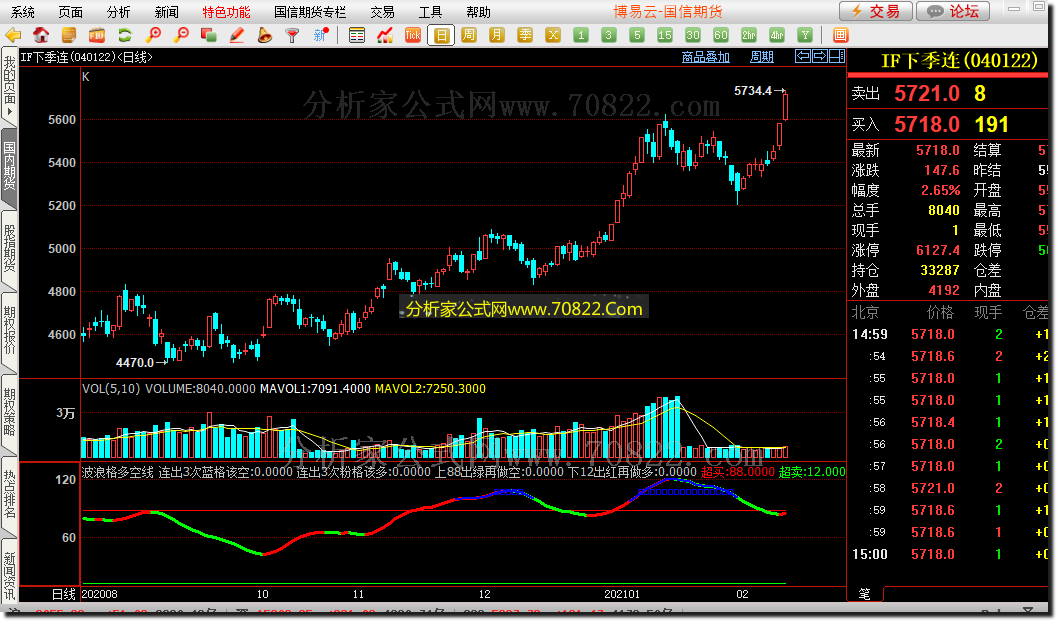
Task: Click the 交易 trade button at top right
Action: [876, 11]
